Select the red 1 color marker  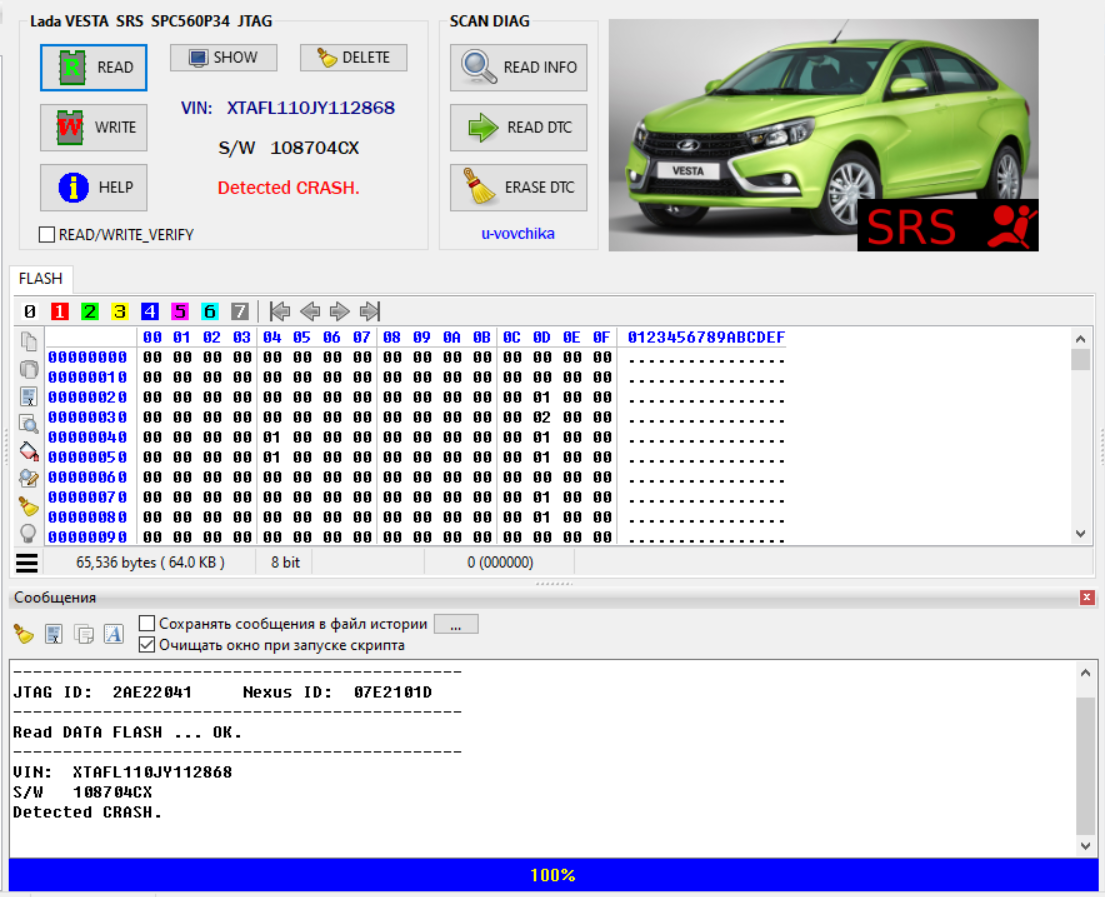tap(60, 311)
